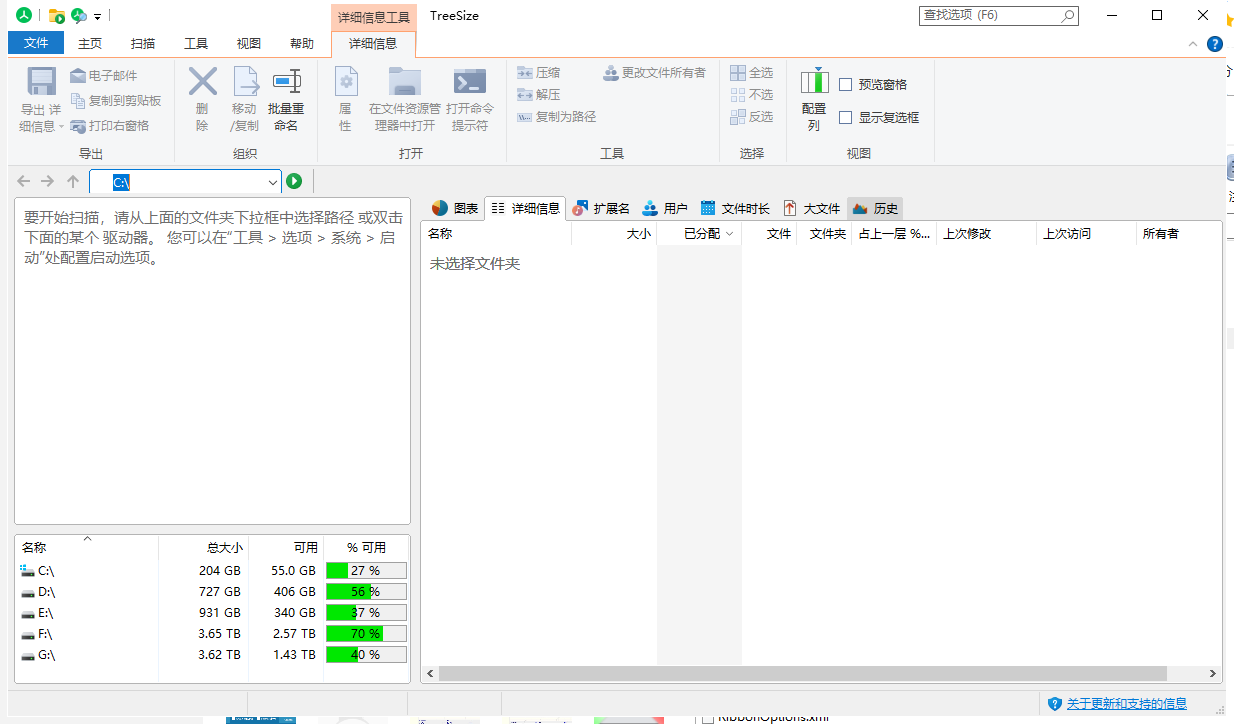Screen dimensions: 1234x724
Task: Click the search magnifier icon in title bar
Action: [x=1068, y=15]
